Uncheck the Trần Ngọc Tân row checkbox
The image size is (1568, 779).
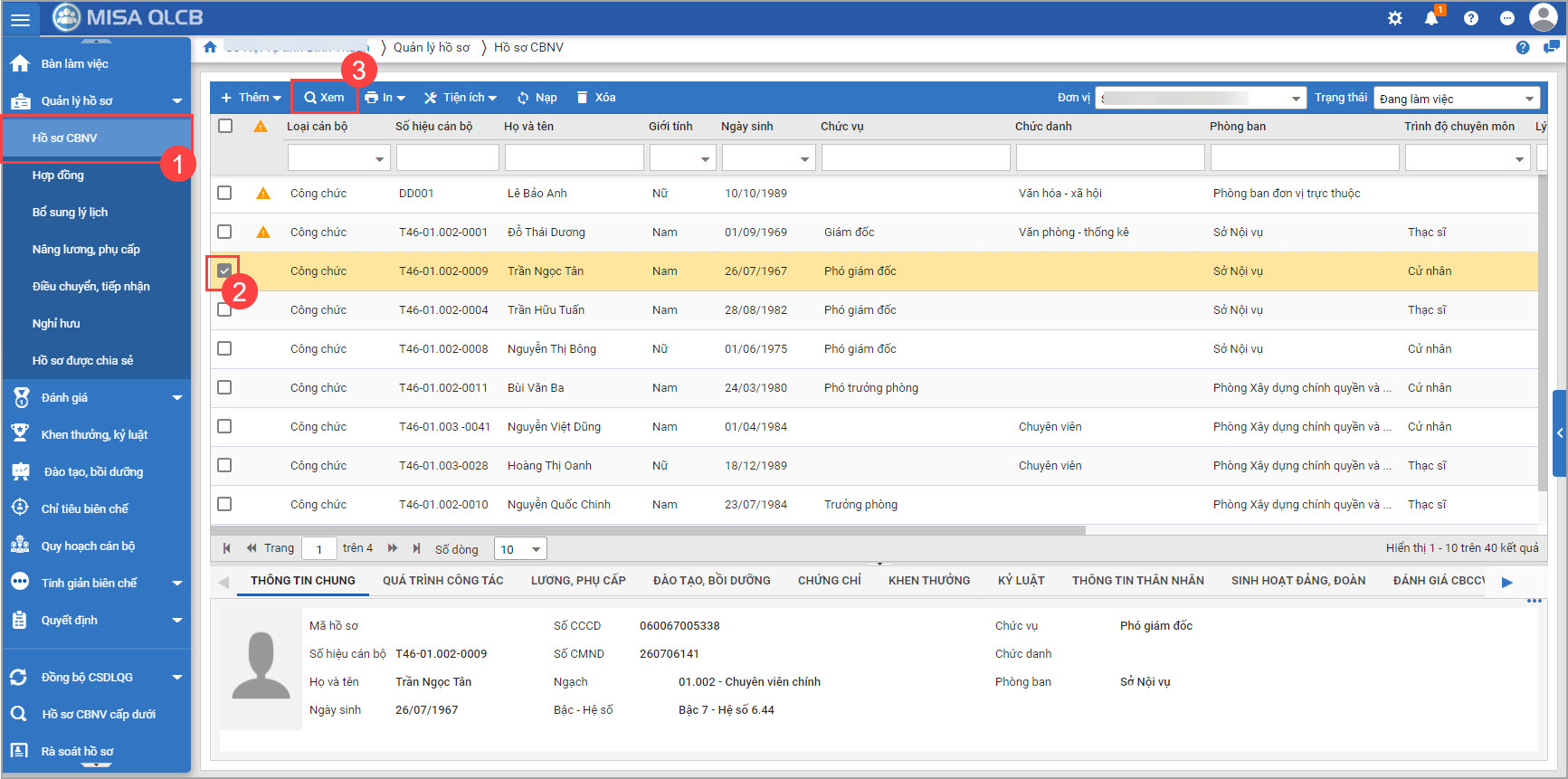224,271
